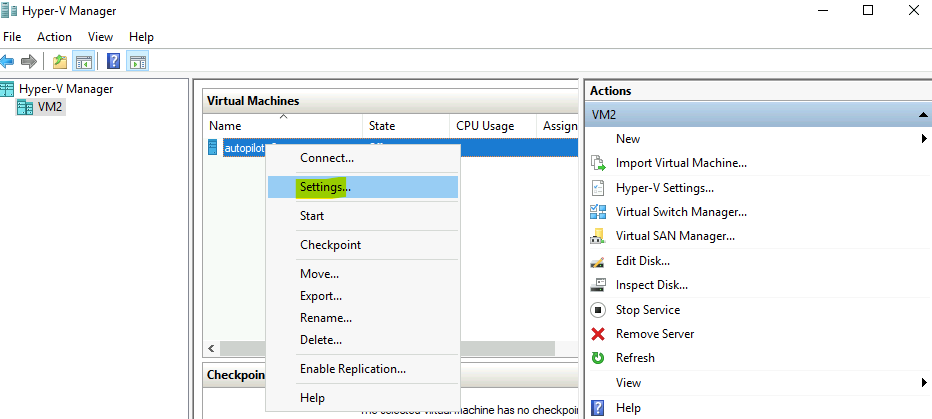Click the Name column sort arrow
This screenshot has height=419, width=932.
click(284, 116)
